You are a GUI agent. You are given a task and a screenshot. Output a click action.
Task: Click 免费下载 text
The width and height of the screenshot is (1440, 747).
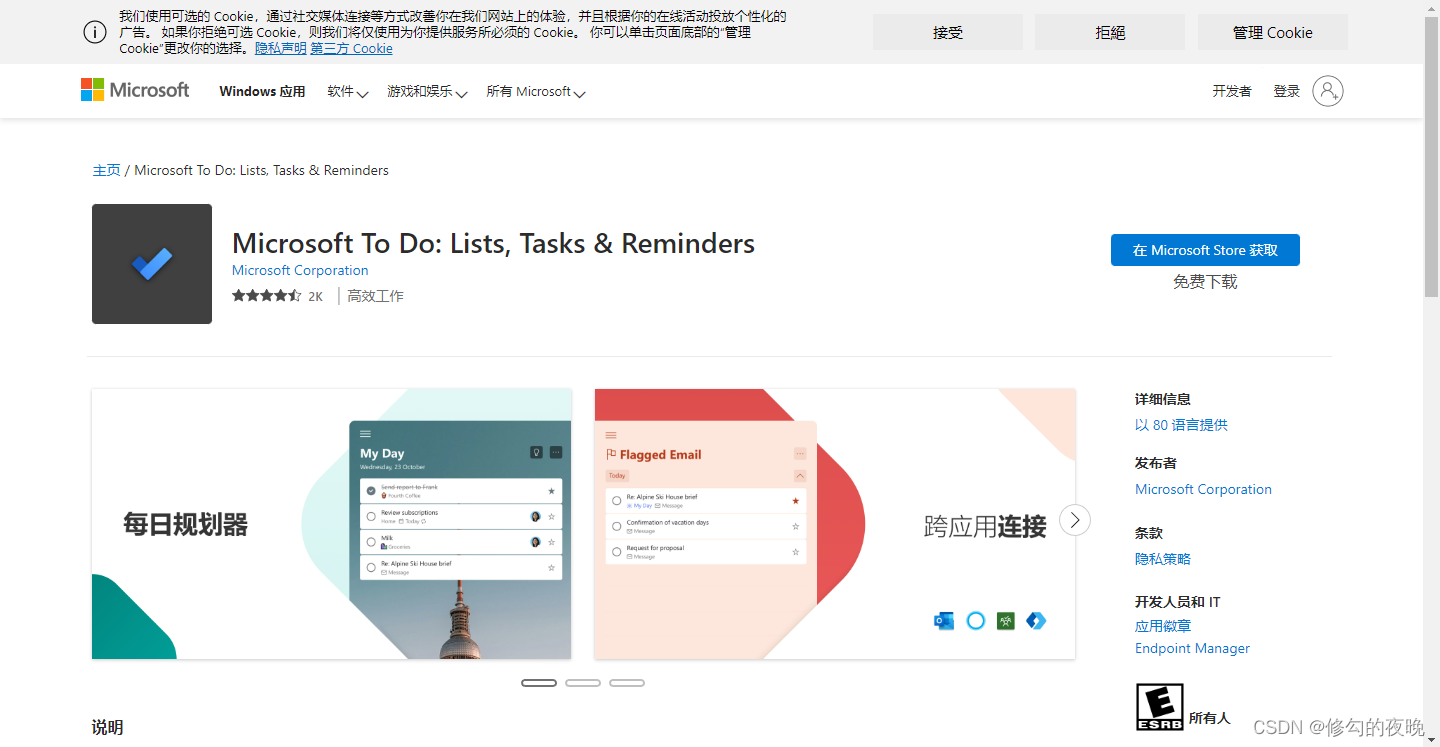point(1205,282)
